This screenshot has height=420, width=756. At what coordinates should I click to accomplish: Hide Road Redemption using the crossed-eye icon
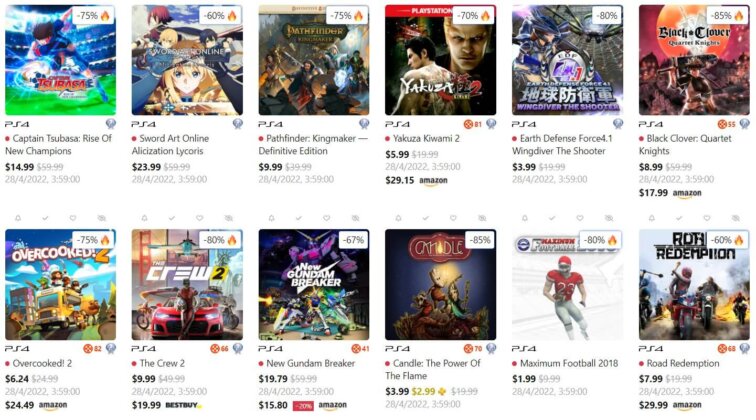point(735,218)
